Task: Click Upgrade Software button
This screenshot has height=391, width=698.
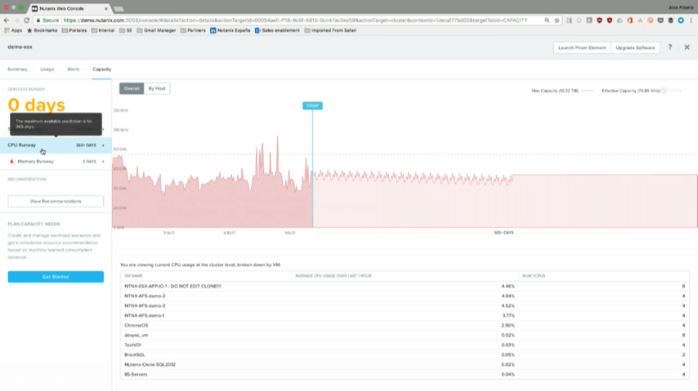Action: pyautogui.click(x=635, y=48)
